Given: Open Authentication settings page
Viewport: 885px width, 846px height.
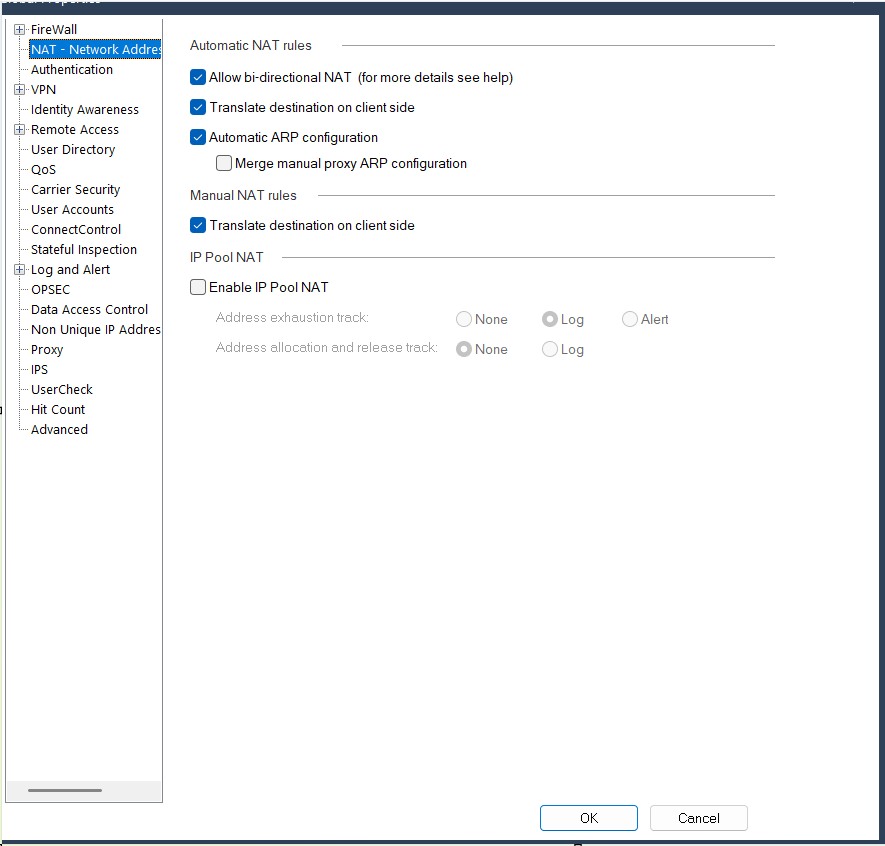Looking at the screenshot, I should (72, 69).
